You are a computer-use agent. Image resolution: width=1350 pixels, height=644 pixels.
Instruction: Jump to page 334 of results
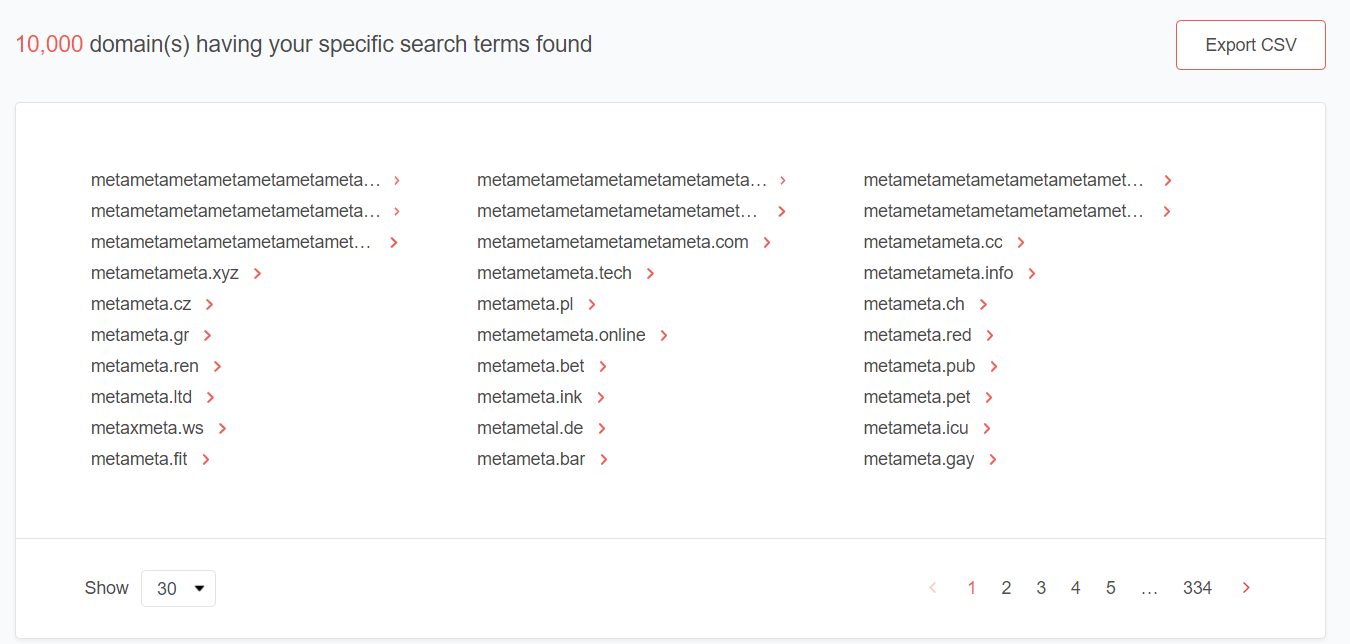[1197, 588]
